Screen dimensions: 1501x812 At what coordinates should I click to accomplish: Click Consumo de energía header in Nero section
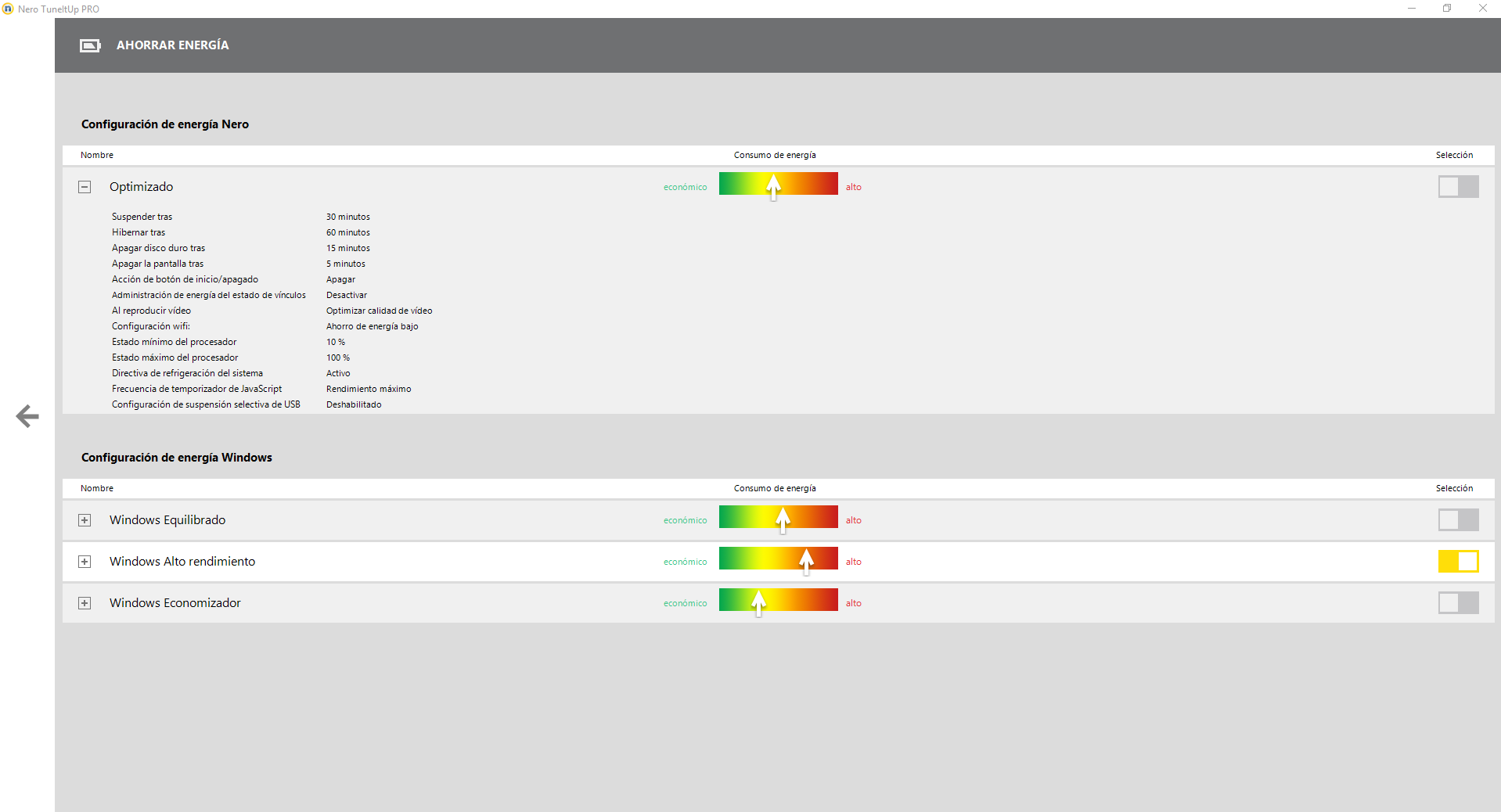coord(775,155)
